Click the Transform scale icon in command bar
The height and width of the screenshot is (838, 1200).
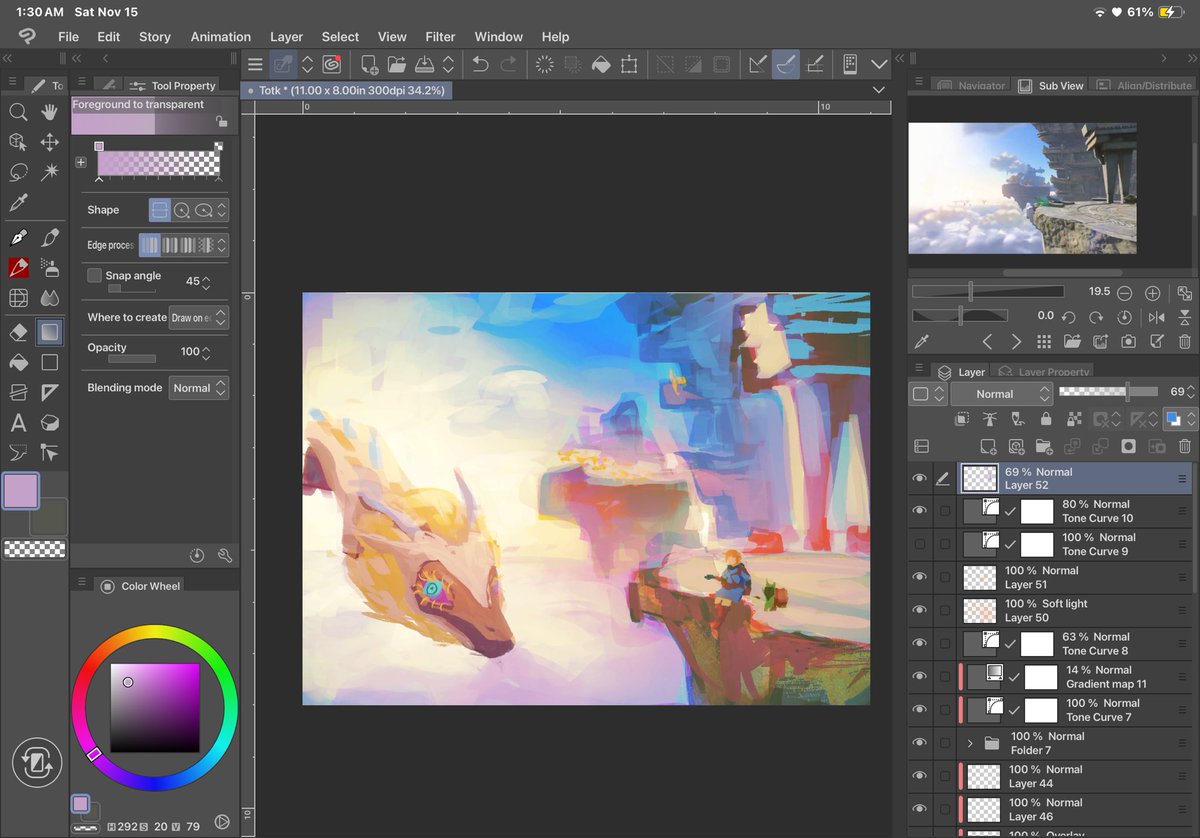[x=629, y=64]
